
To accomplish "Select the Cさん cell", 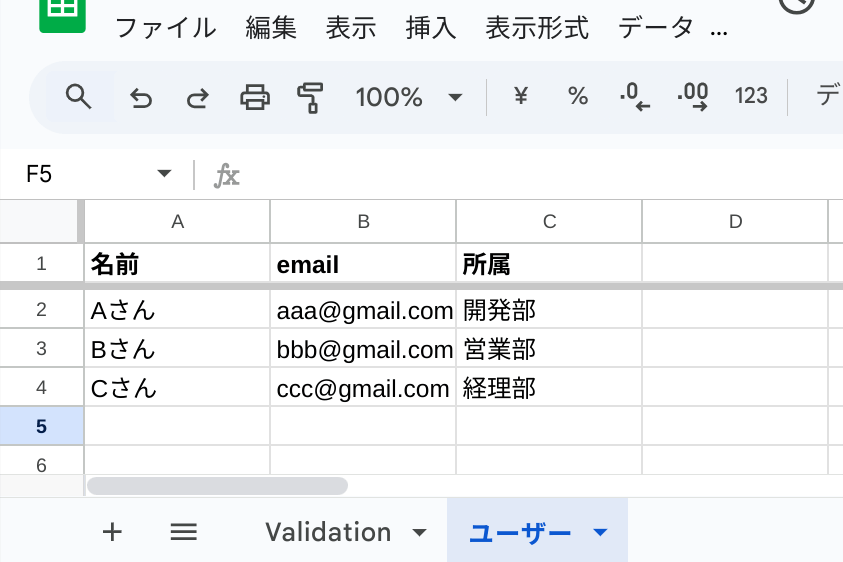I will coord(177,388).
